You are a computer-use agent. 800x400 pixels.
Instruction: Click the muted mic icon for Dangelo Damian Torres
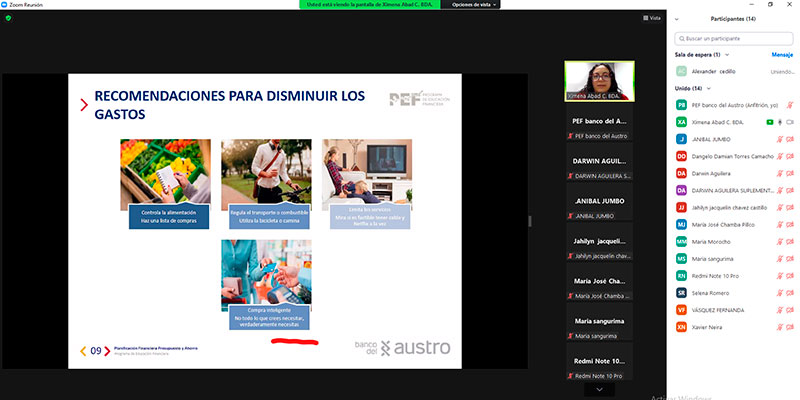pos(780,156)
